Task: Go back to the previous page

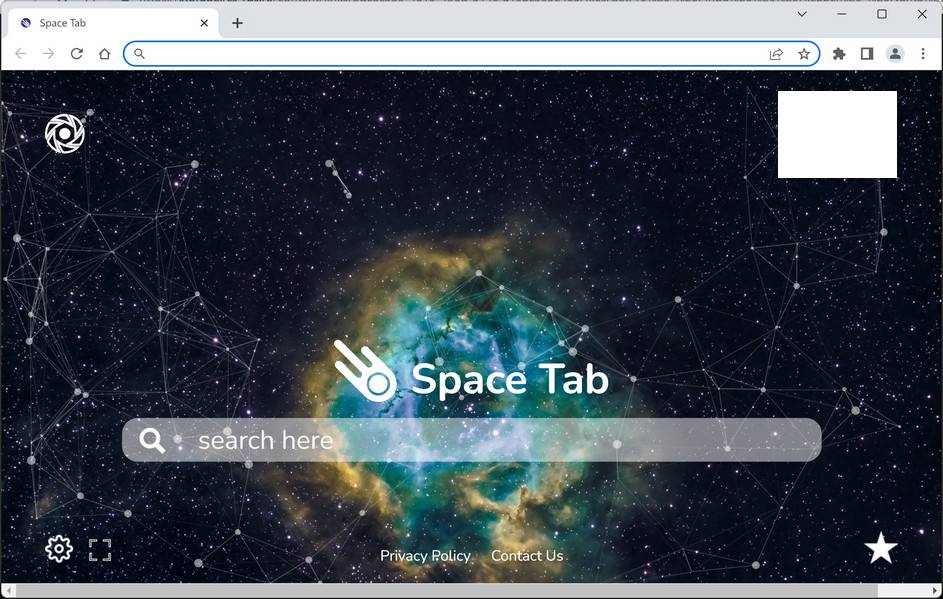Action: point(20,54)
